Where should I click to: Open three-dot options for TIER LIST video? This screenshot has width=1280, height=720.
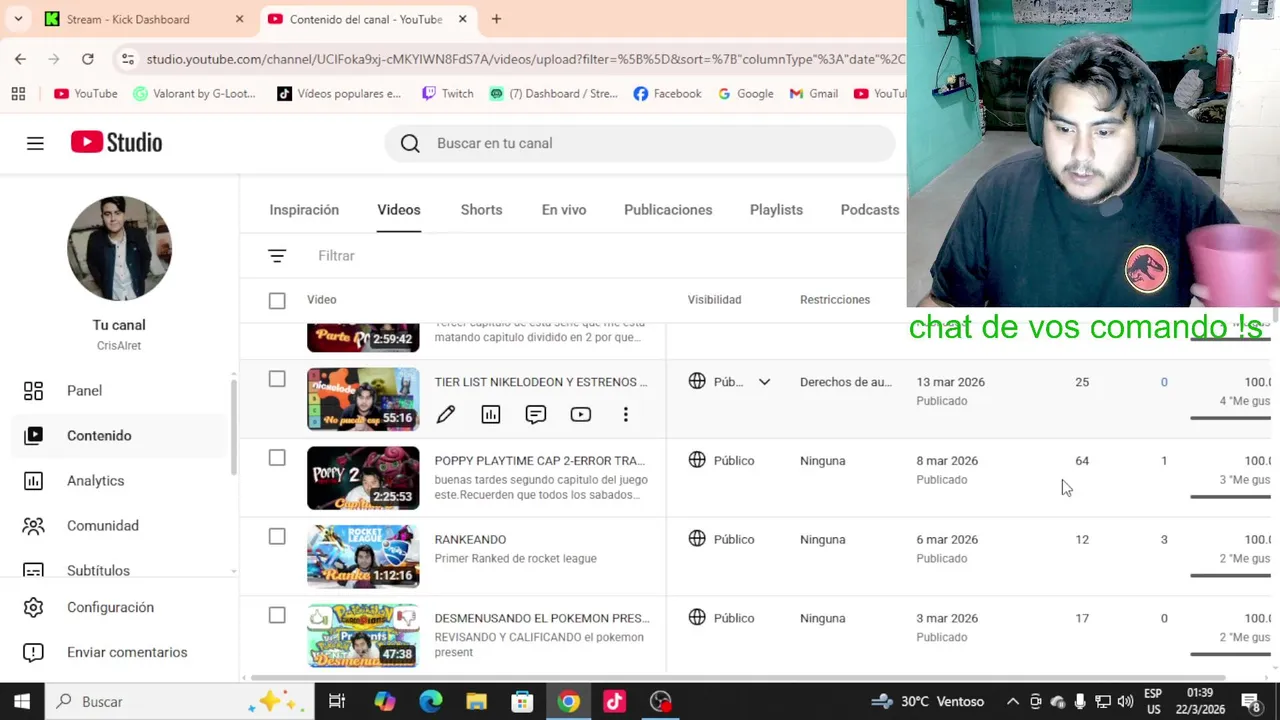[626, 414]
